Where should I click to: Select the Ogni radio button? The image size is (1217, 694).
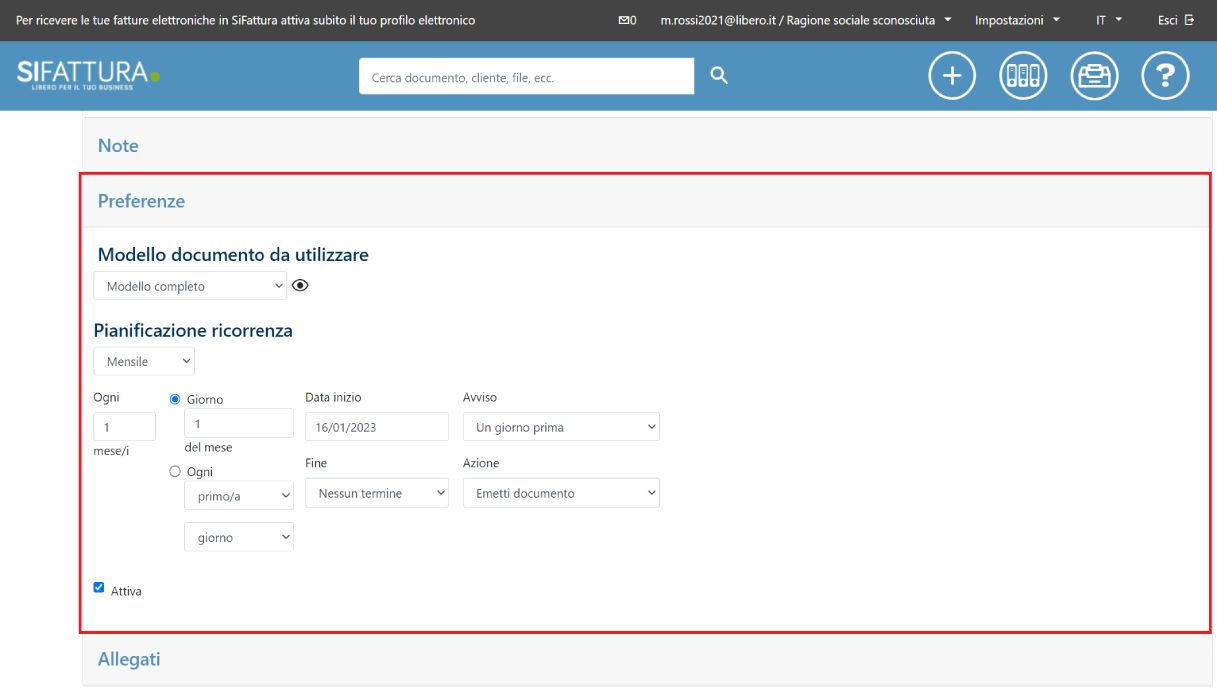coord(175,471)
